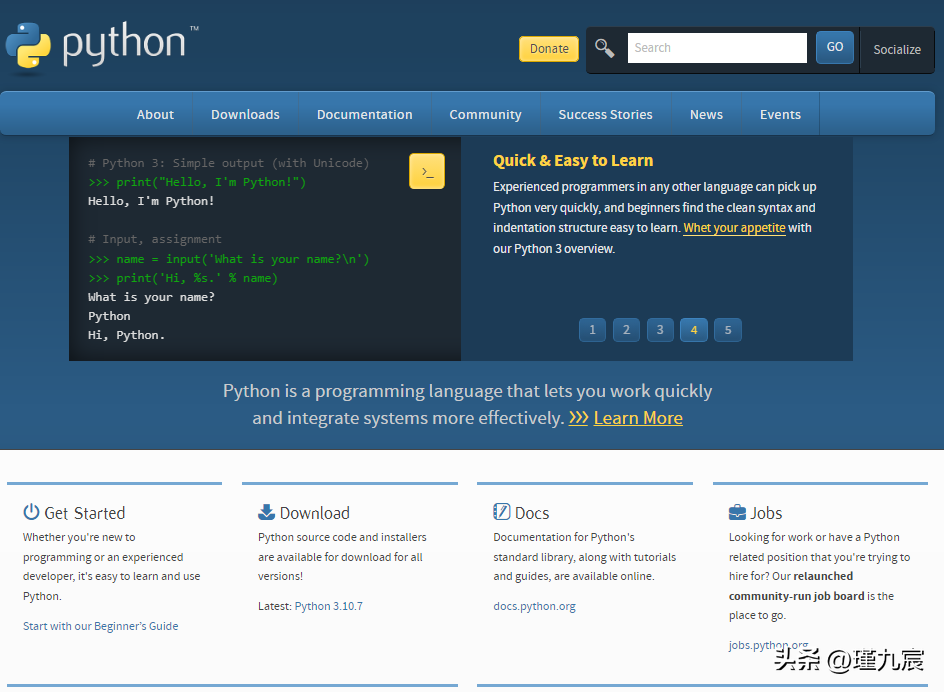The width and height of the screenshot is (944, 692).
Task: Switch to slide 3
Action: point(660,329)
